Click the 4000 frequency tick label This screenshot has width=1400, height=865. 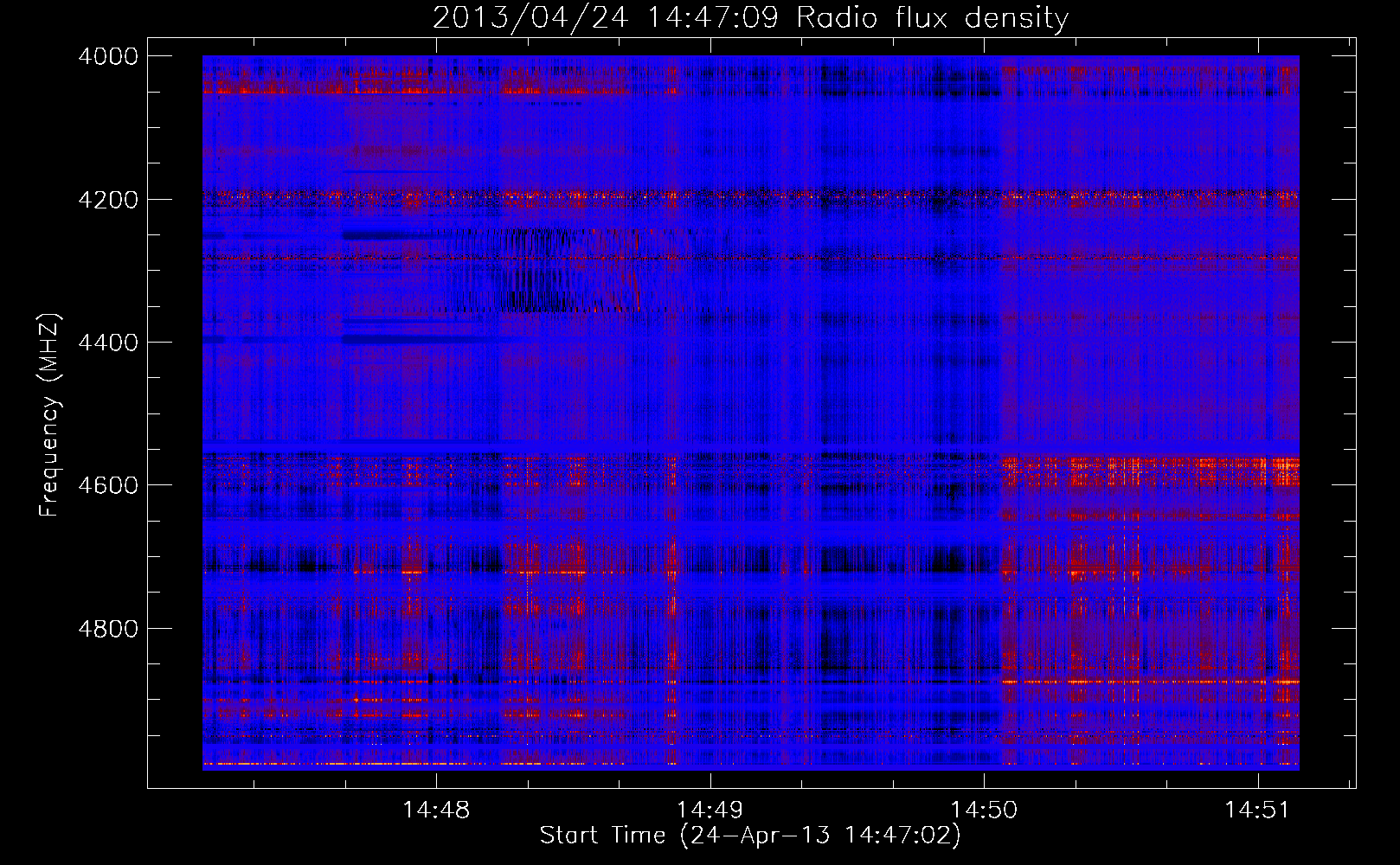[x=108, y=56]
